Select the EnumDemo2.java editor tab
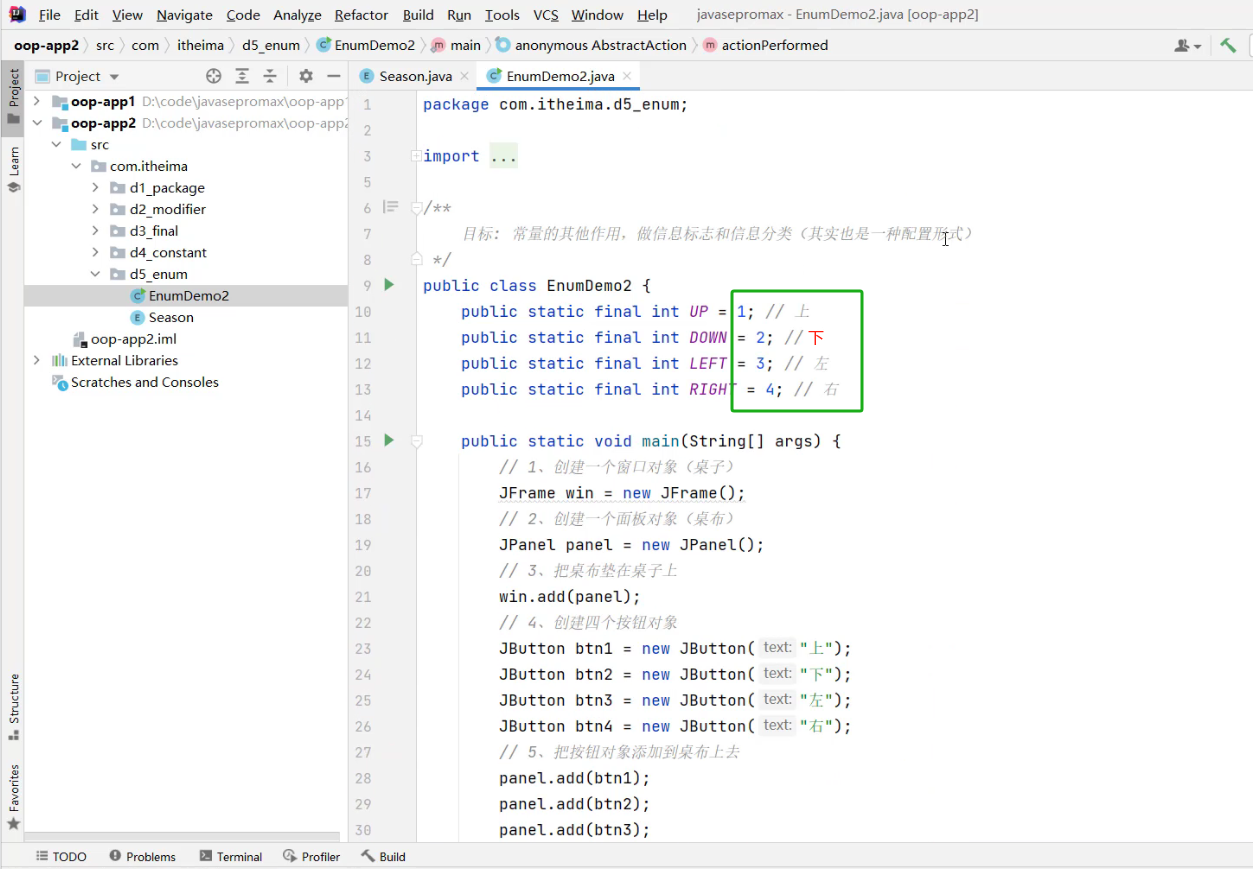 560,76
